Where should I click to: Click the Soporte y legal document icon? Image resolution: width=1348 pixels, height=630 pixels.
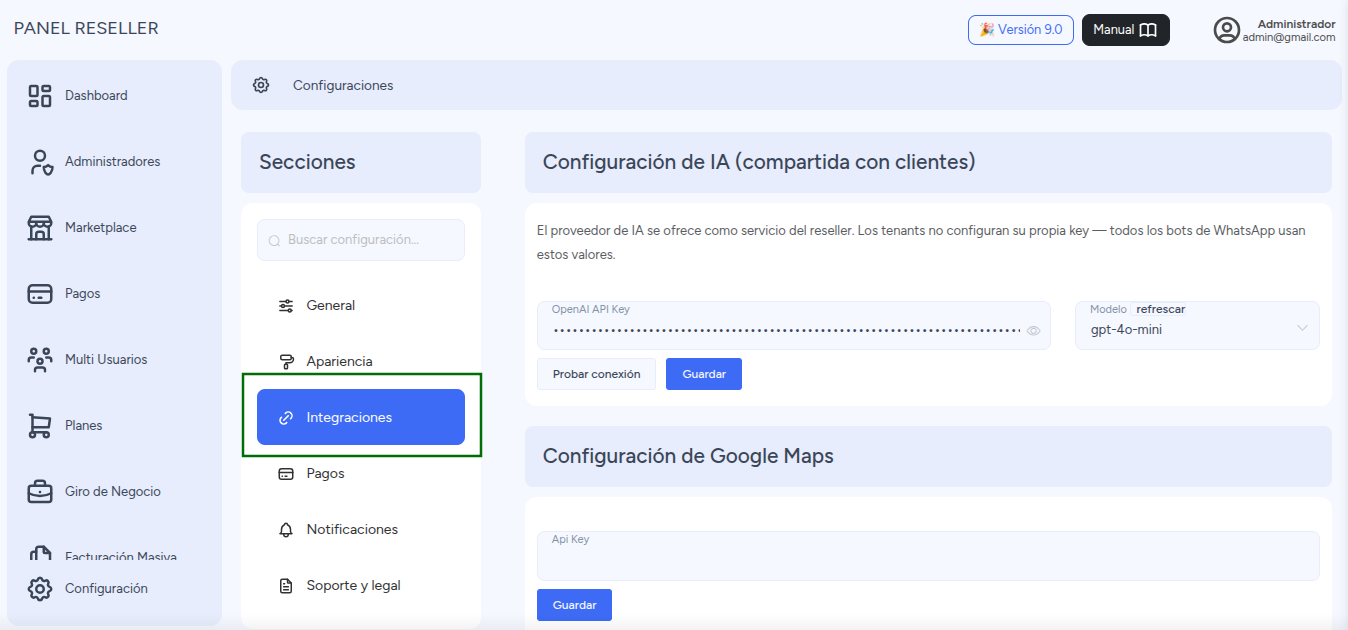coord(286,586)
